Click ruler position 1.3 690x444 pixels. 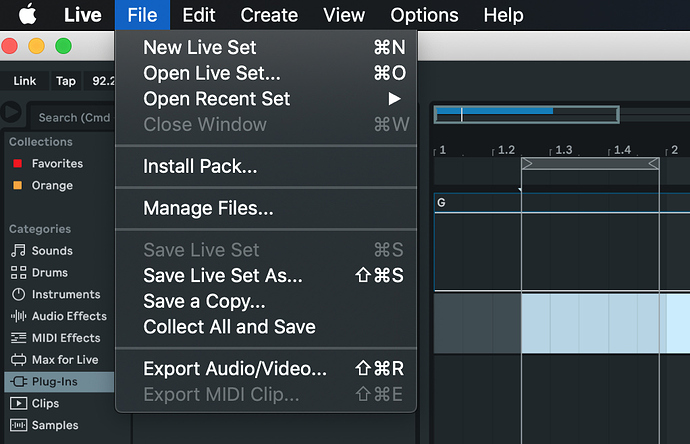(x=564, y=150)
